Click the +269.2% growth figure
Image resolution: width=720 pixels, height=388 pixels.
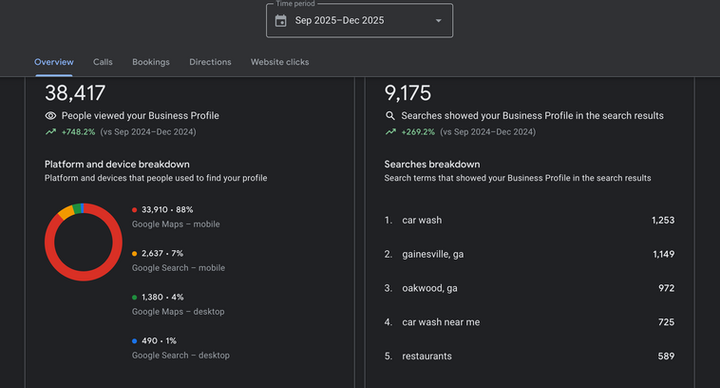pyautogui.click(x=418, y=132)
